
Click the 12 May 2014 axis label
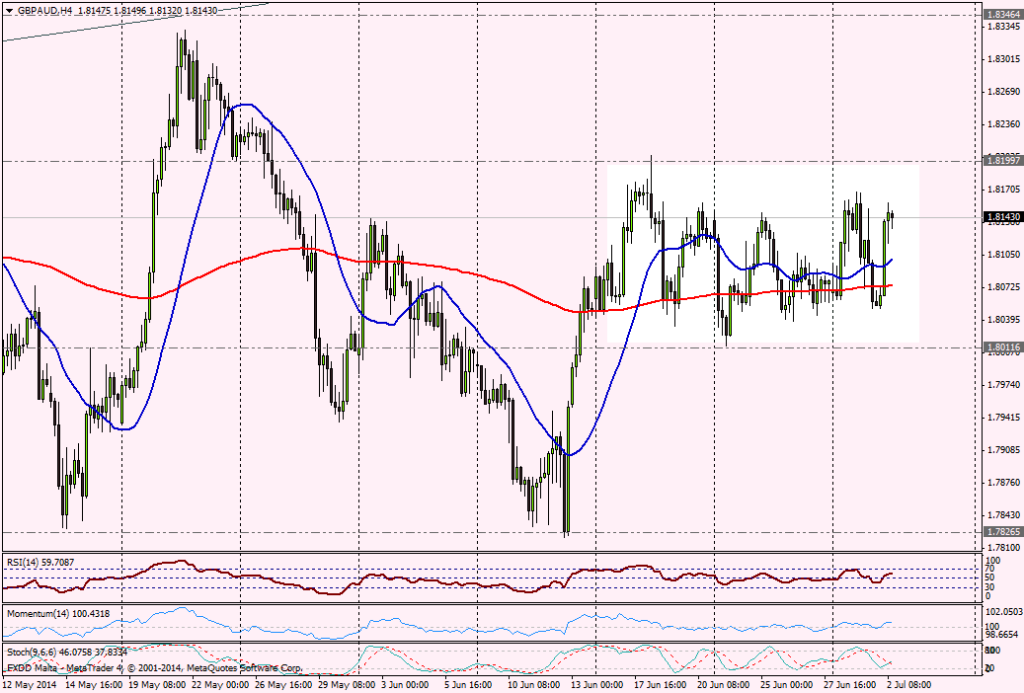tap(30, 684)
